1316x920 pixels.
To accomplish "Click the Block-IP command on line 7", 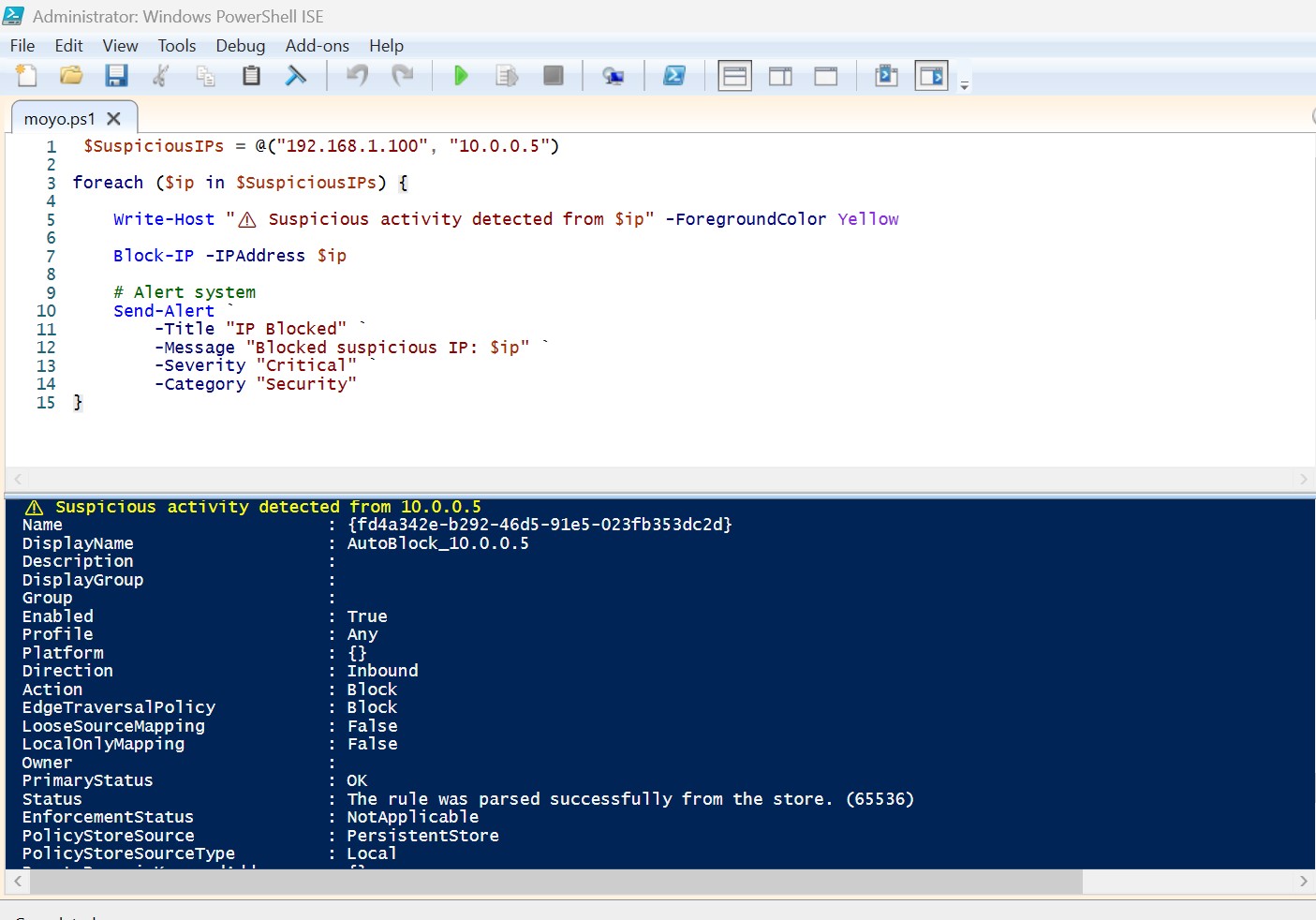I will (154, 256).
